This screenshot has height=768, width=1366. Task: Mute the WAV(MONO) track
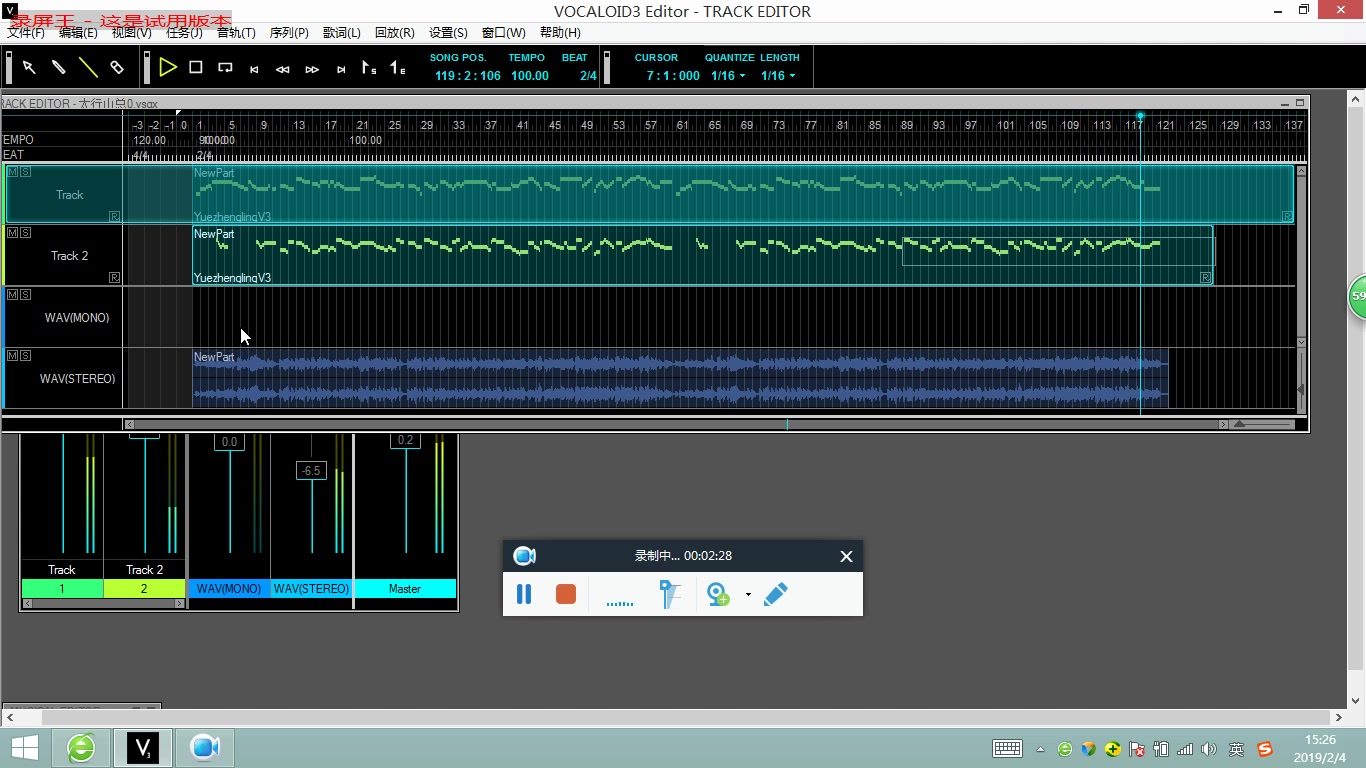click(x=12, y=295)
